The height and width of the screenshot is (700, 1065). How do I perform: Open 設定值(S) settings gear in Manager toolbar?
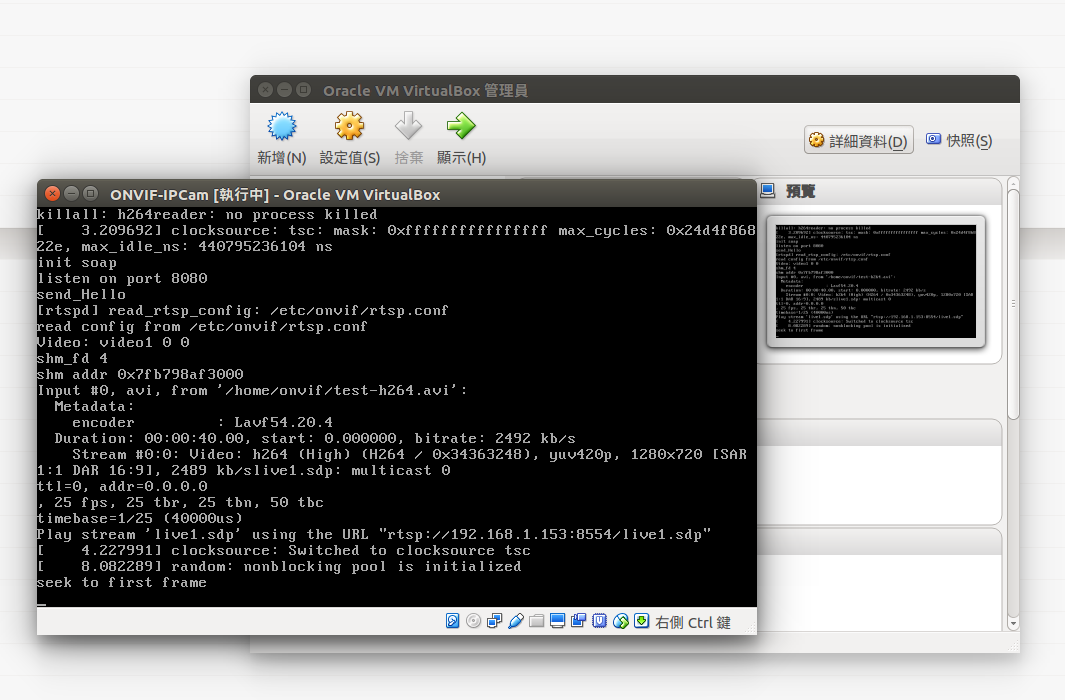coord(349,126)
